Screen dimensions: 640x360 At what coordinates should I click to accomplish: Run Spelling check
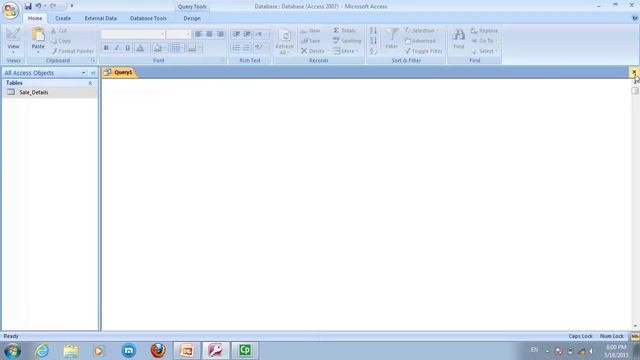347,41
